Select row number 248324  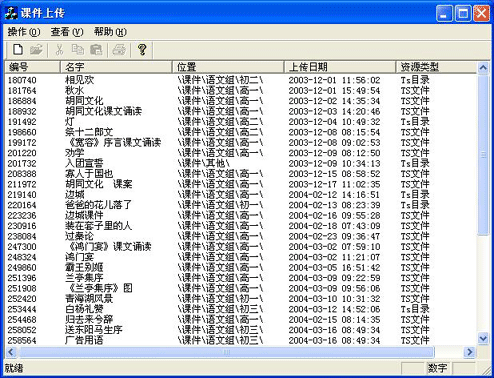(241, 257)
